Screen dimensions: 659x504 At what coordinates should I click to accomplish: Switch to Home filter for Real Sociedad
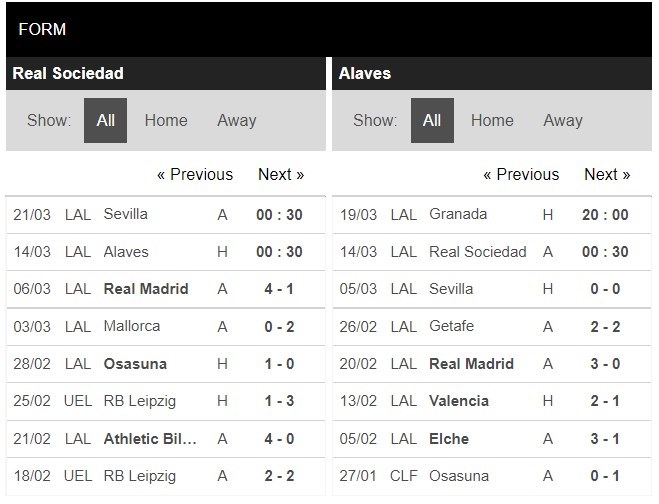(x=166, y=121)
